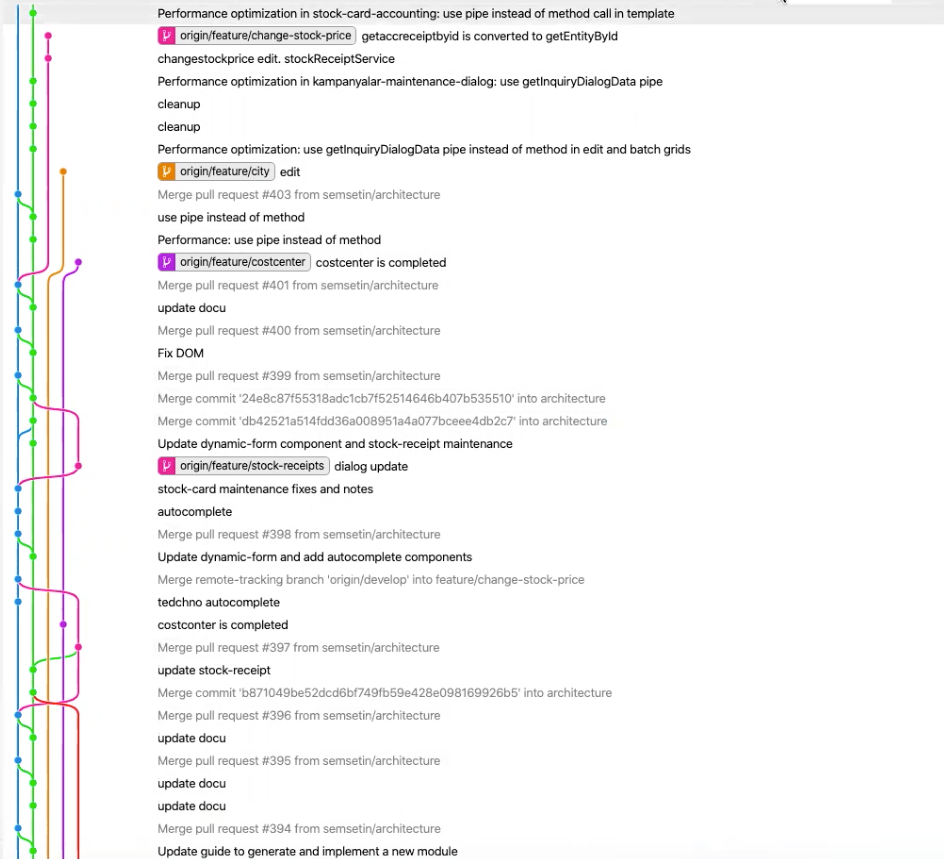944x859 pixels.
Task: Click the purple graph node of 'costcenter is completed'
Action: 78,262
